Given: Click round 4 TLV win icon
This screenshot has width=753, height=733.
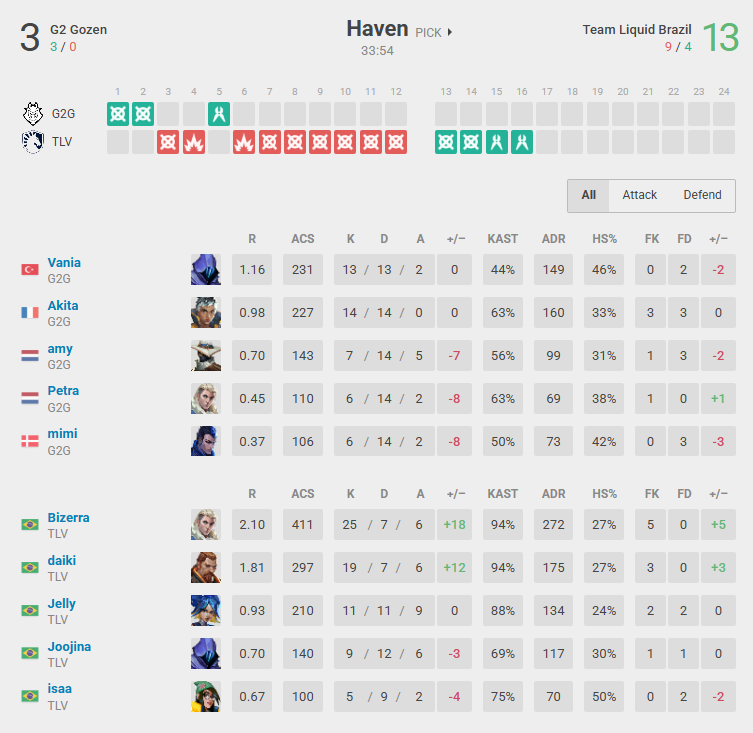Looking at the screenshot, I should point(194,142).
